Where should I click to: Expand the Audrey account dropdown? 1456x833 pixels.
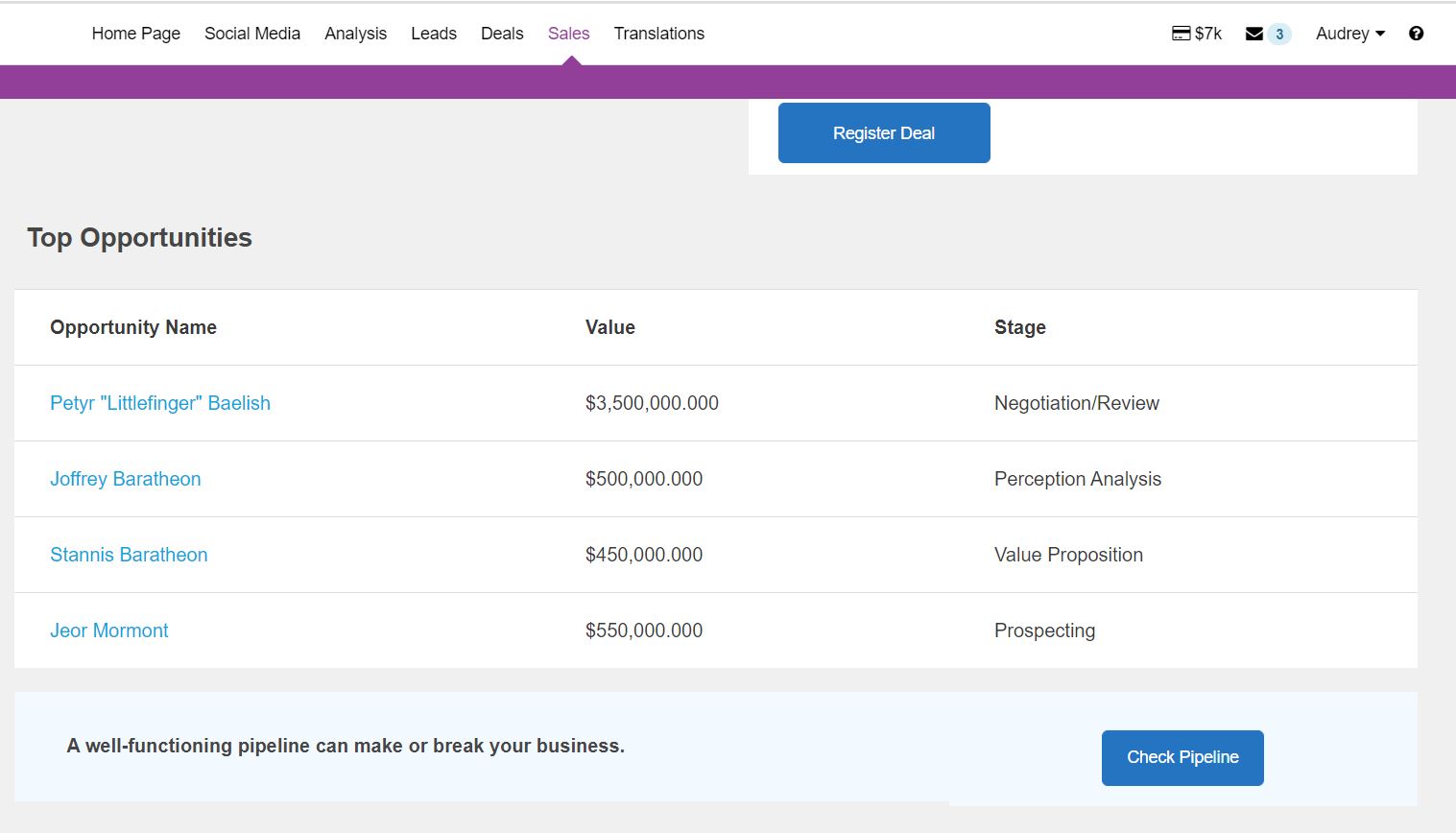tap(1349, 33)
